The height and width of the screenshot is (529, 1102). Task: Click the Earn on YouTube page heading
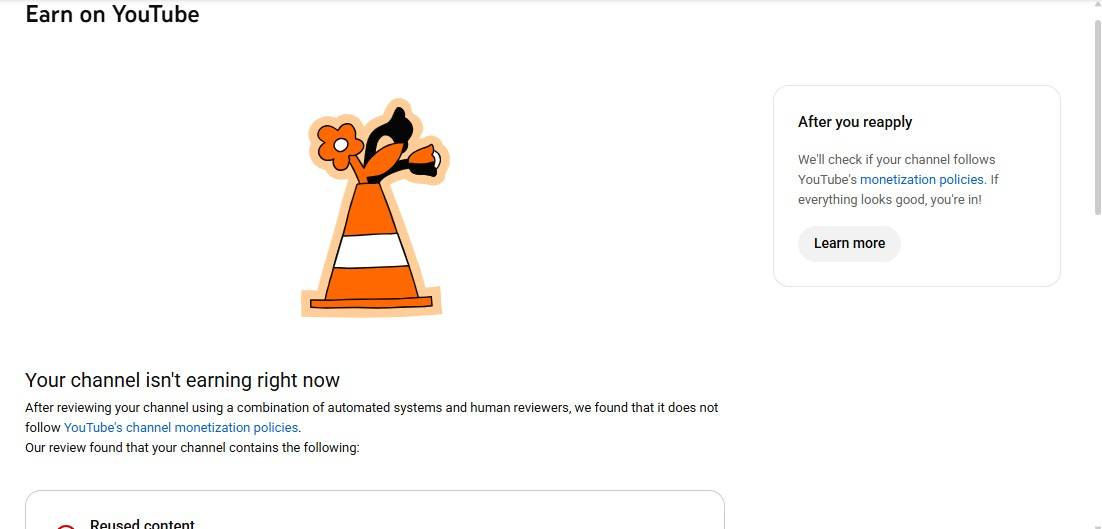[x=112, y=14]
